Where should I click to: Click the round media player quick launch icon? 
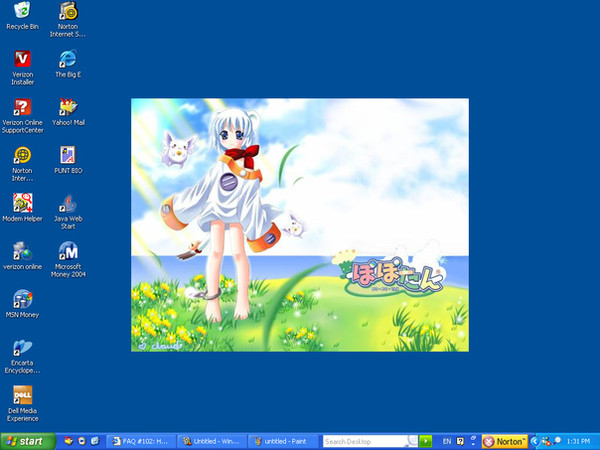pyautogui.click(x=82, y=441)
